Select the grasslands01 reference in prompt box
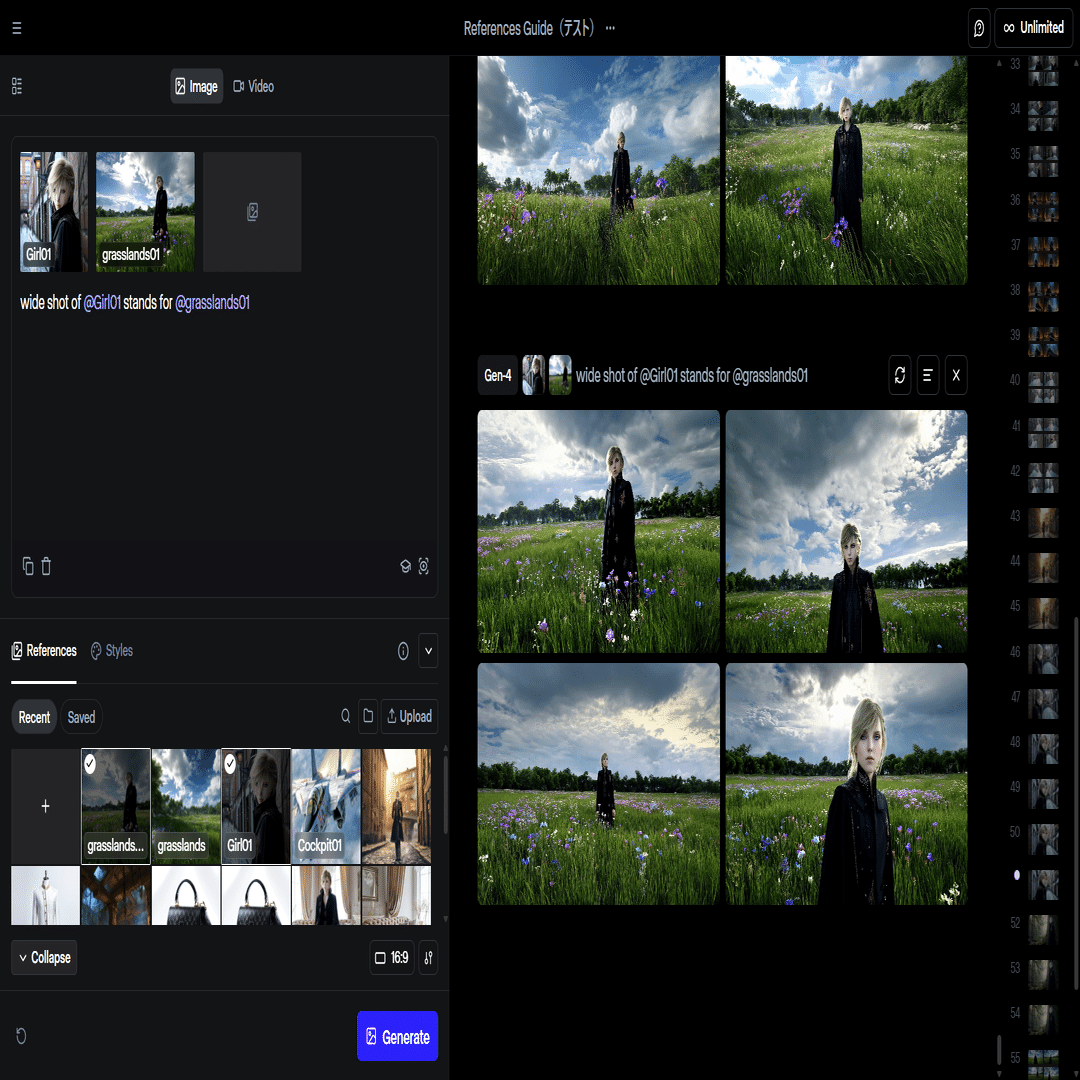The width and height of the screenshot is (1080, 1080). pos(145,211)
